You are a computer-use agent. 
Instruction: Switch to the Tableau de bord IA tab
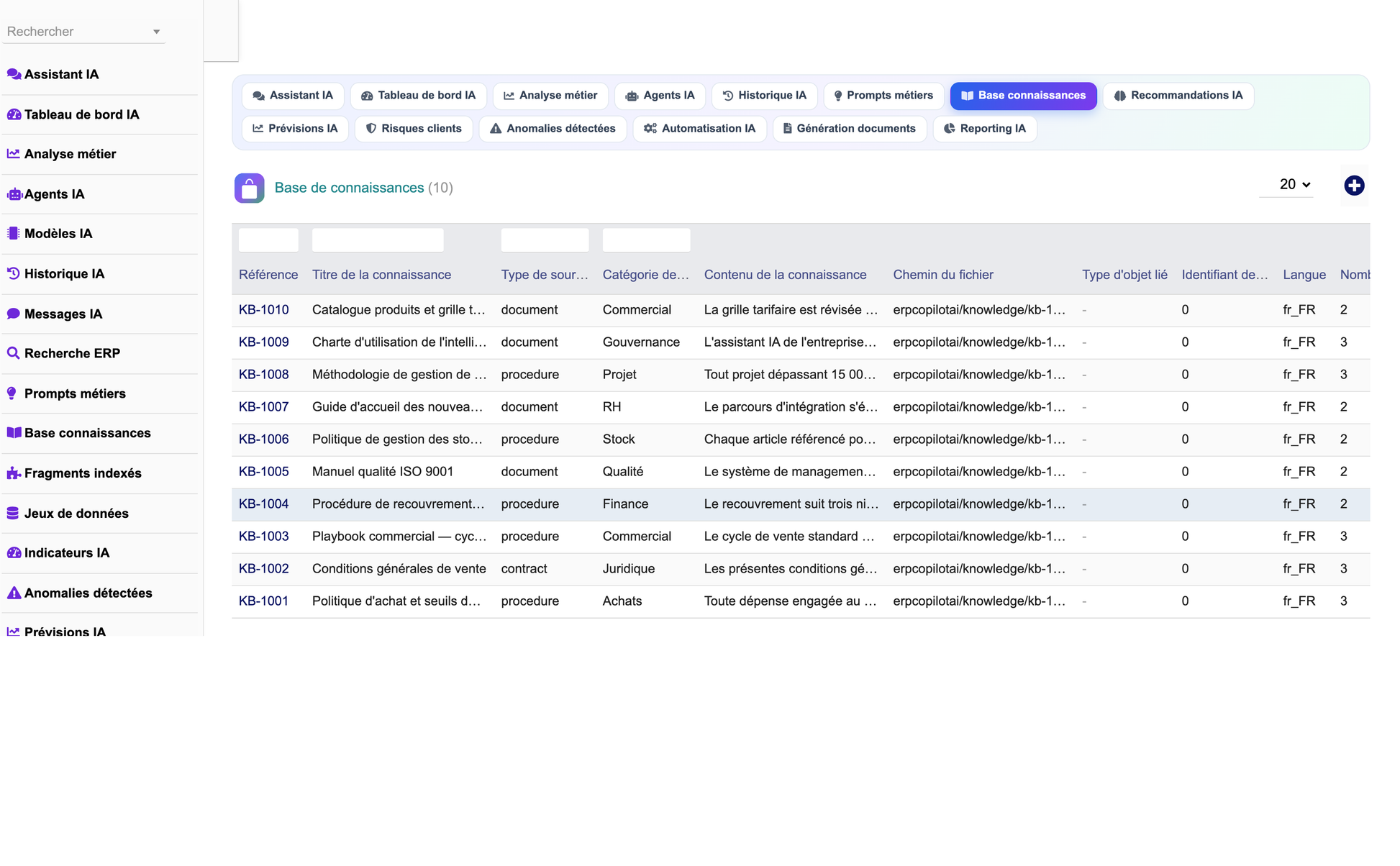coord(418,96)
